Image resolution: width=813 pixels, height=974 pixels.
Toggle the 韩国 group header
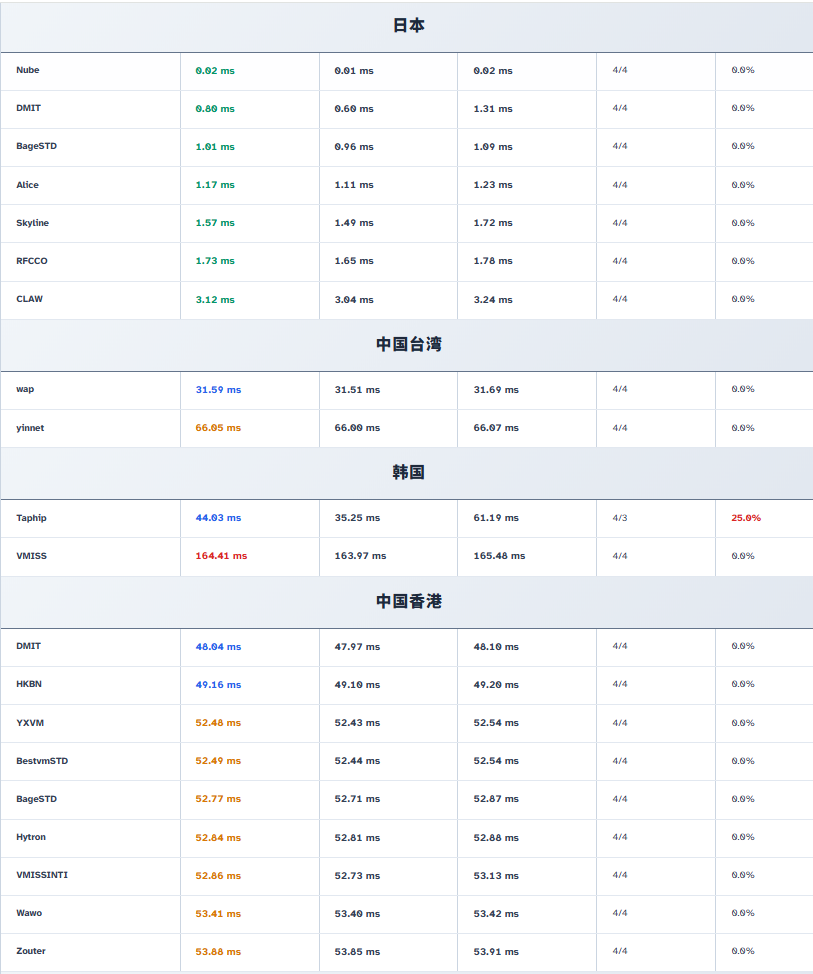(x=408, y=473)
